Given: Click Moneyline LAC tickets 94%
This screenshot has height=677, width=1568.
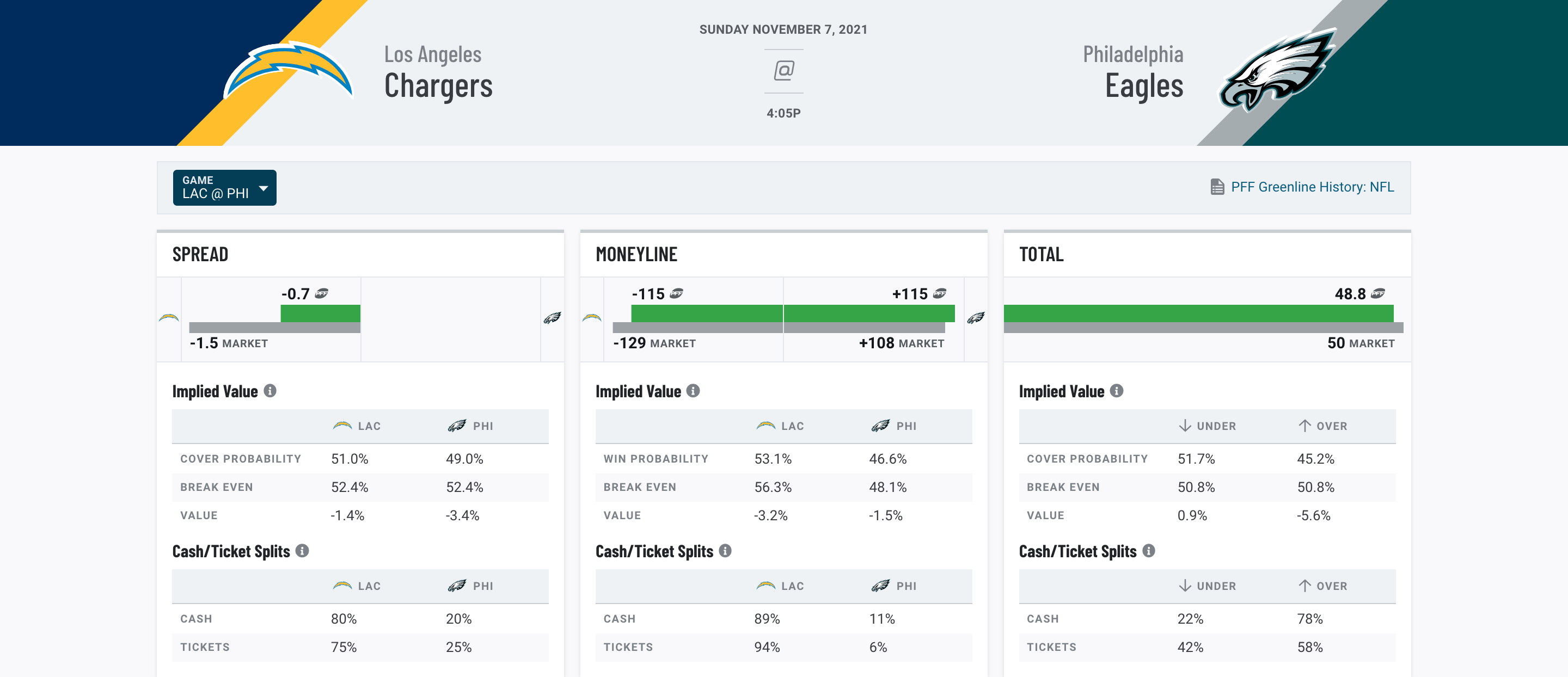Looking at the screenshot, I should pyautogui.click(x=767, y=647).
